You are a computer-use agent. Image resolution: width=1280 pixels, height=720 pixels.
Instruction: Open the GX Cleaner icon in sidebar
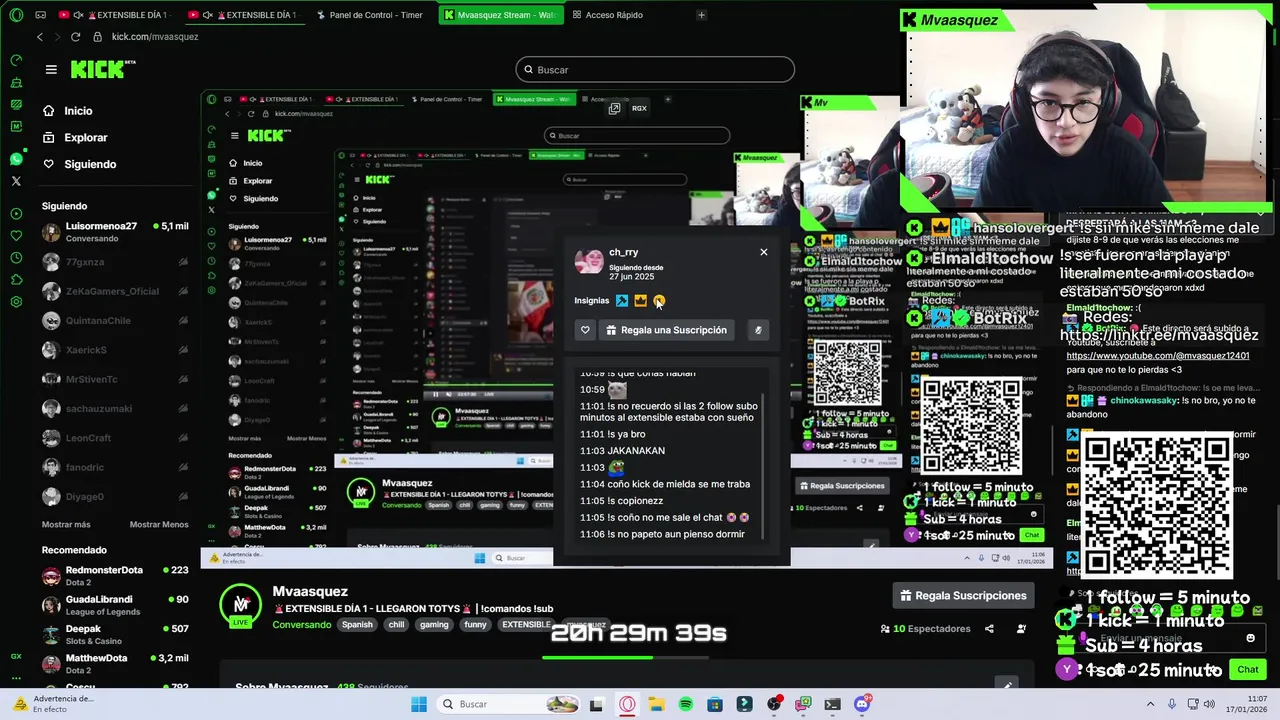16,82
